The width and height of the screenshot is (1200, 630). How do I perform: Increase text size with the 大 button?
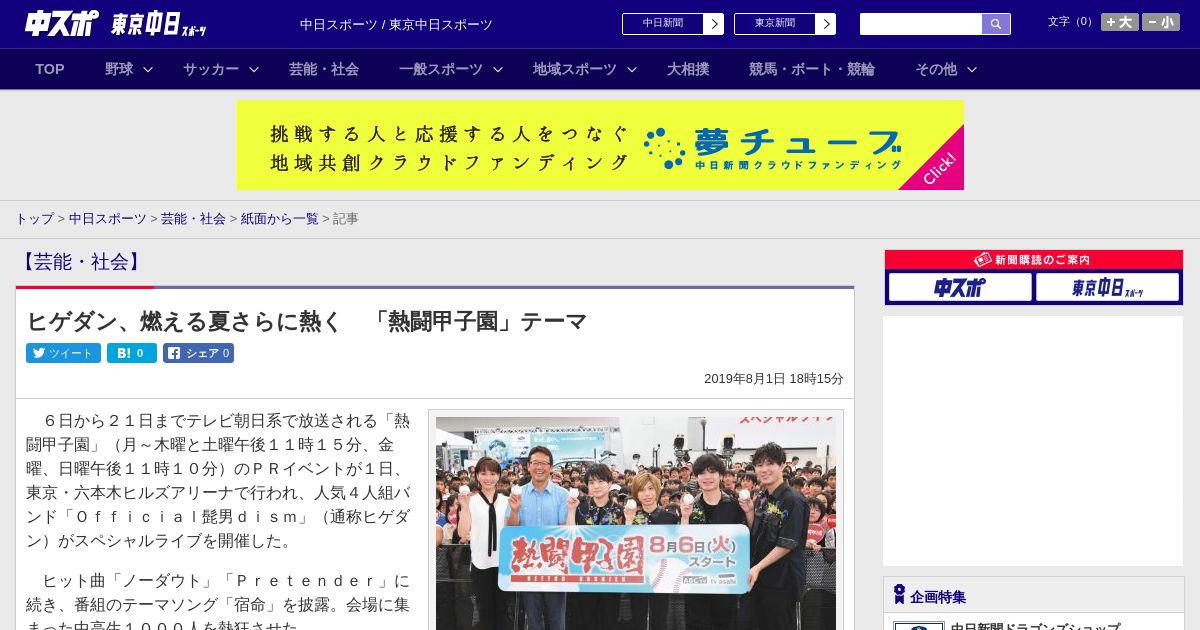pyautogui.click(x=1120, y=22)
